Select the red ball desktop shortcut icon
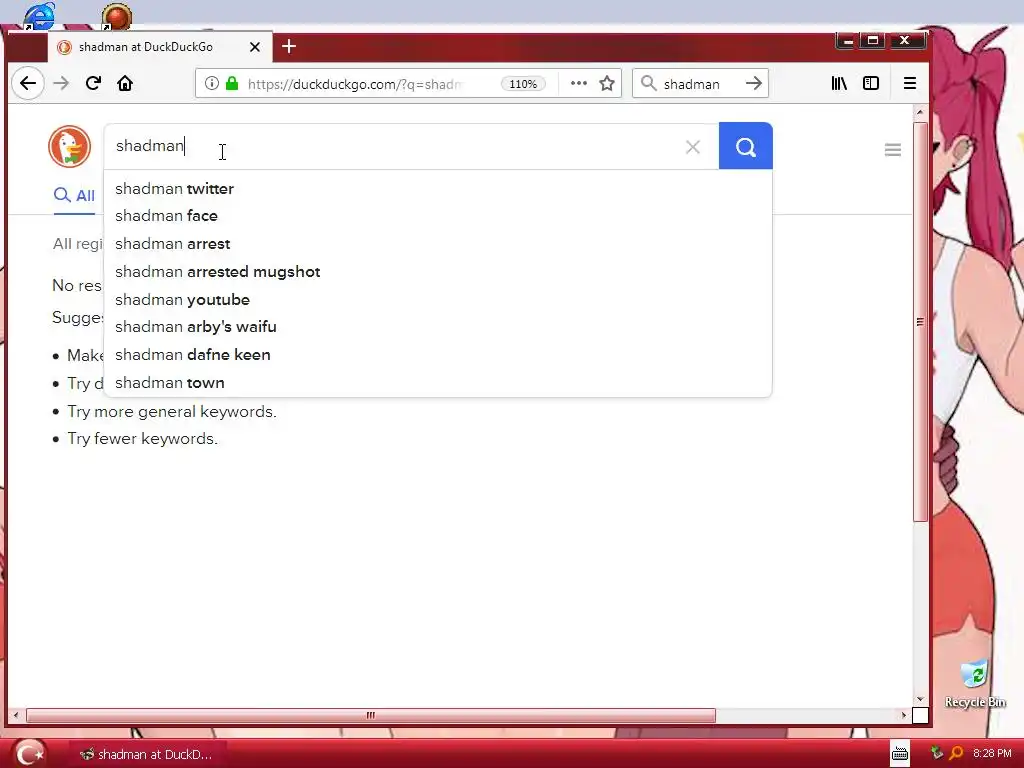1024x768 pixels. 117,16
